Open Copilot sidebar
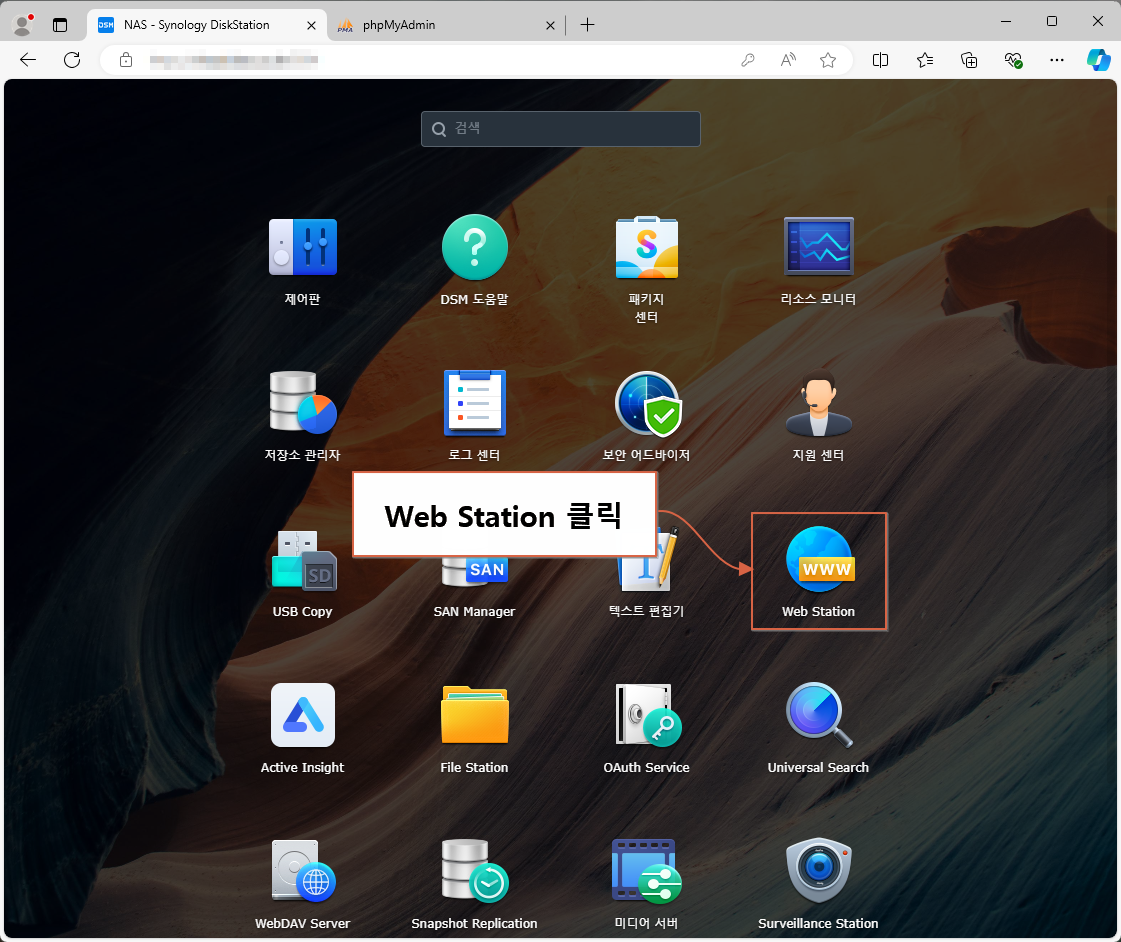Image resolution: width=1121 pixels, height=942 pixels. point(1099,60)
